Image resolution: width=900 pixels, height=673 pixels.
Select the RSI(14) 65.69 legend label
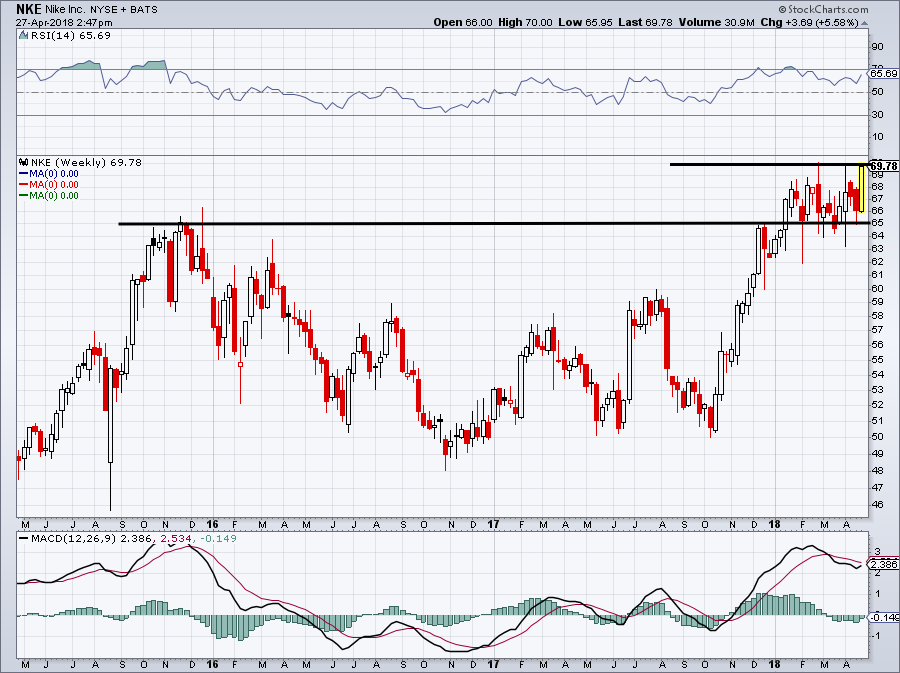pos(71,35)
